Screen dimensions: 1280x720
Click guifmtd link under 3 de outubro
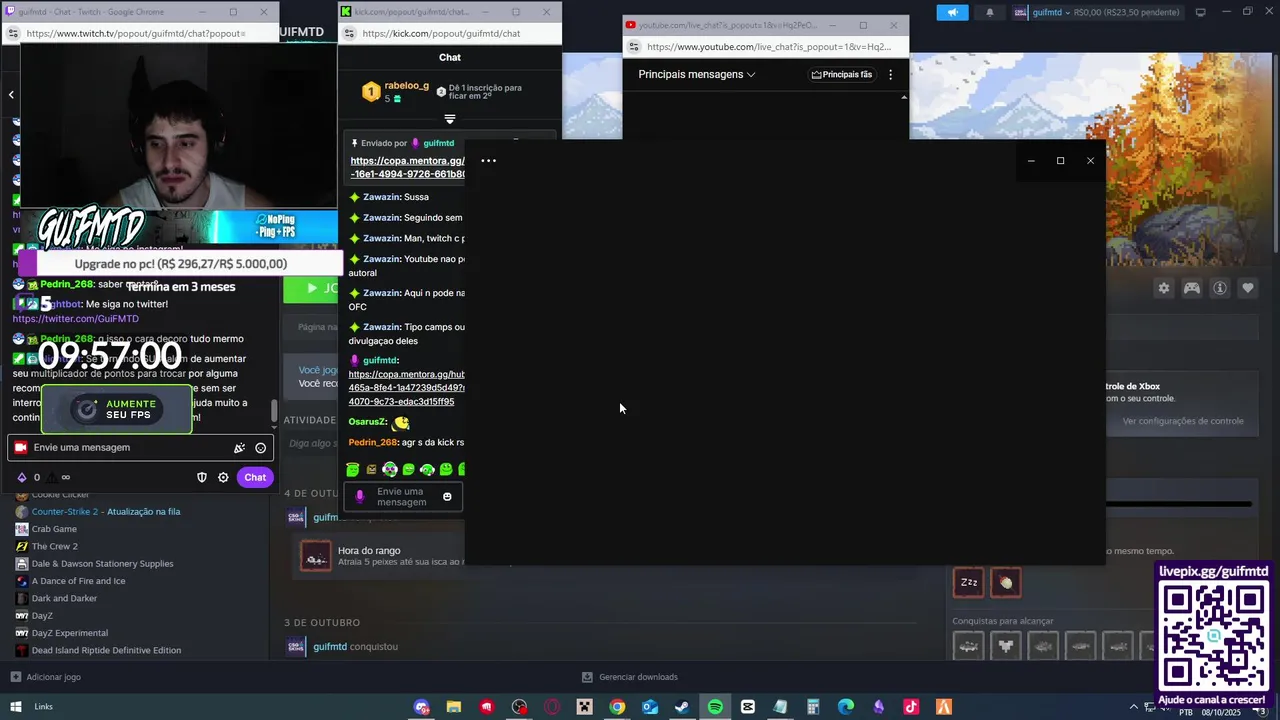(330, 647)
